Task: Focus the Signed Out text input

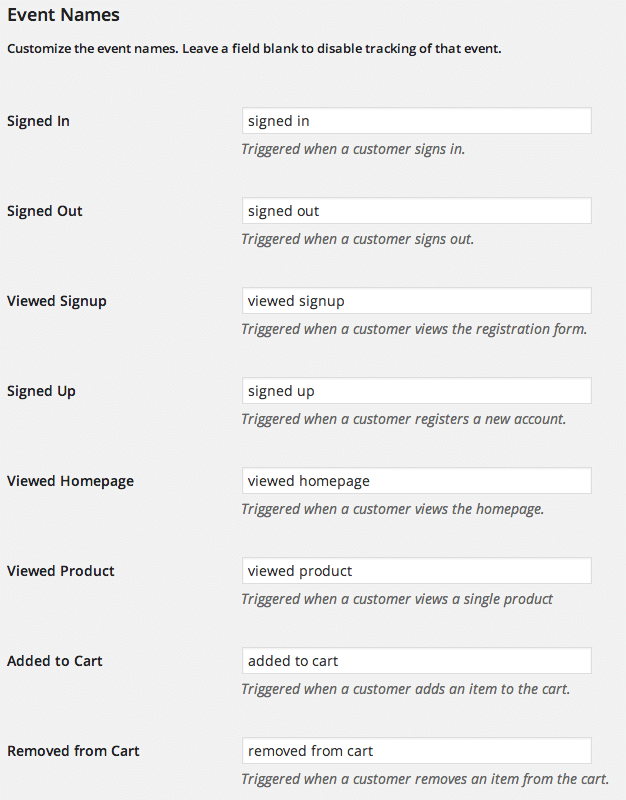Action: pos(416,211)
